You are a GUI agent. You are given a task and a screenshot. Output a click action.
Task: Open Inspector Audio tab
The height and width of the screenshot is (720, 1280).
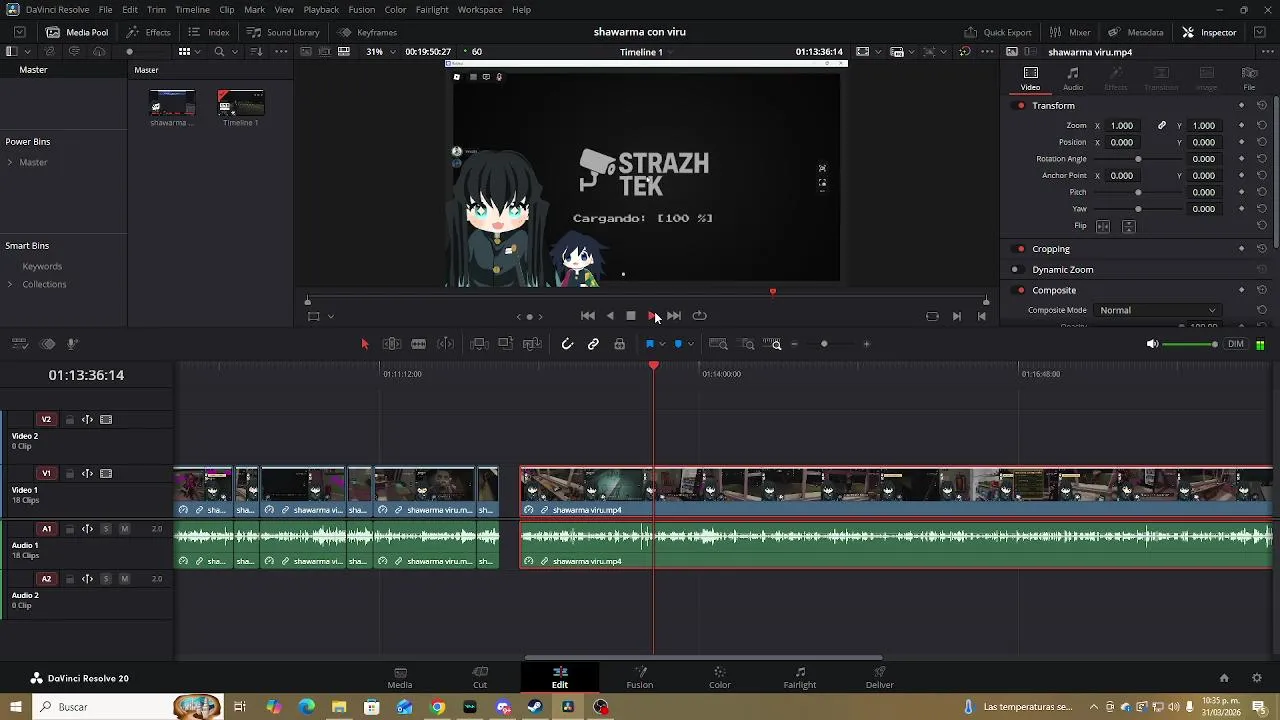click(x=1073, y=78)
